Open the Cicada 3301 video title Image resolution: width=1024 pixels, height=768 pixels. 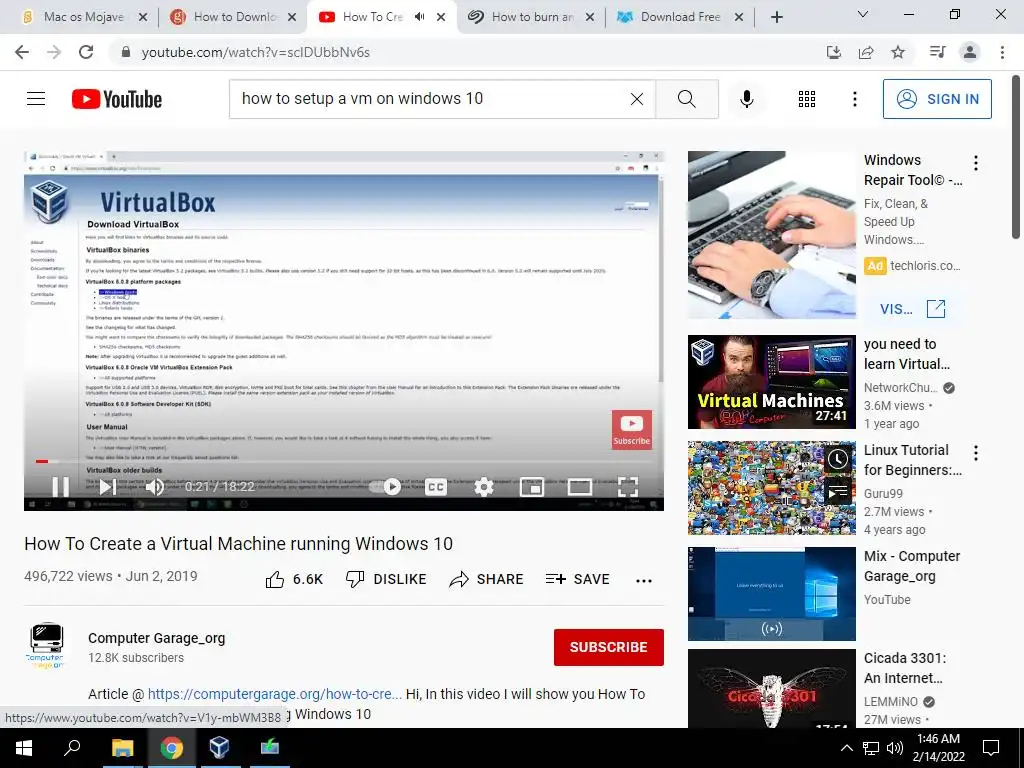(x=904, y=668)
